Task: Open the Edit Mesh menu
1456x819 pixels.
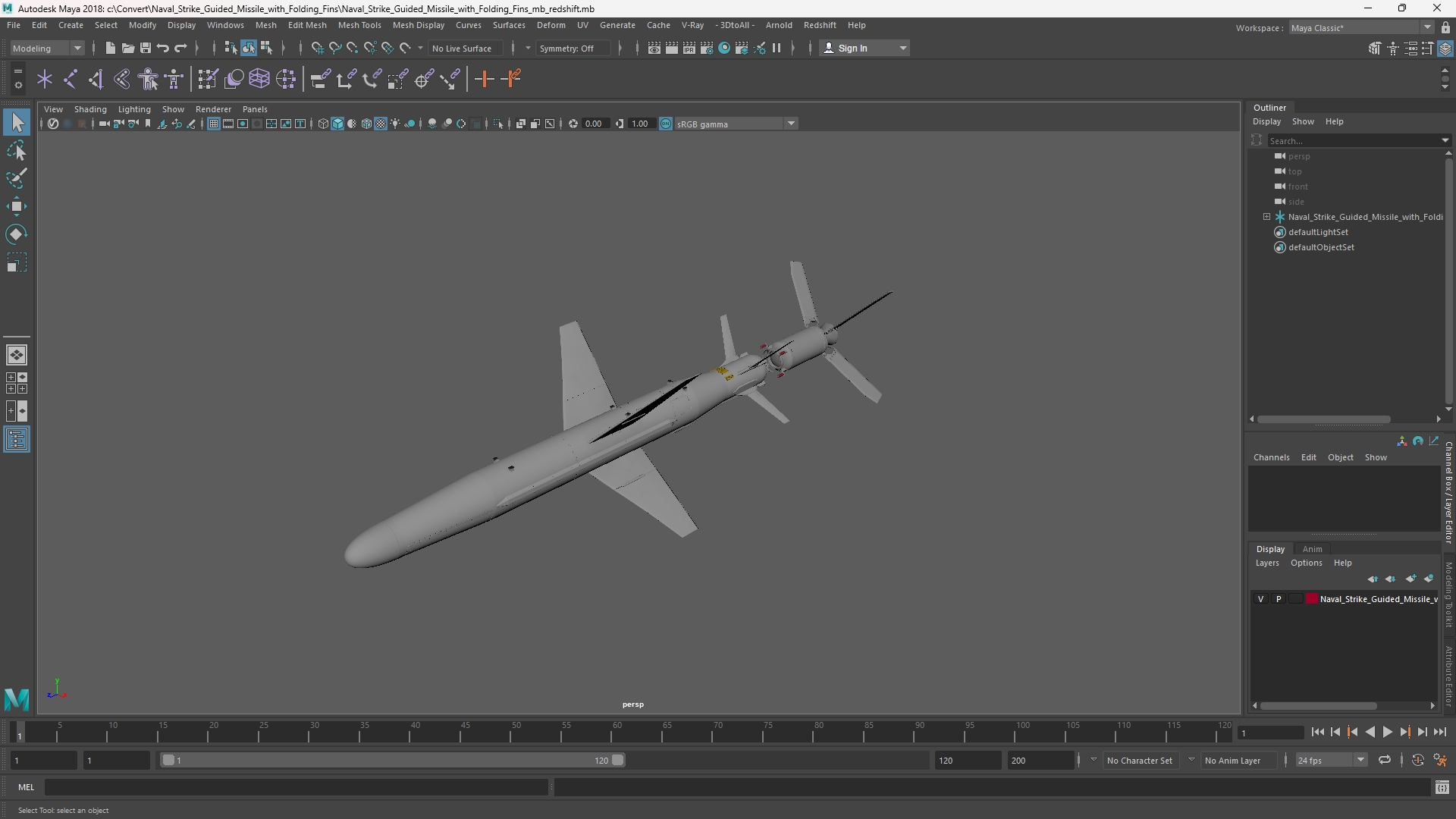Action: pos(307,25)
